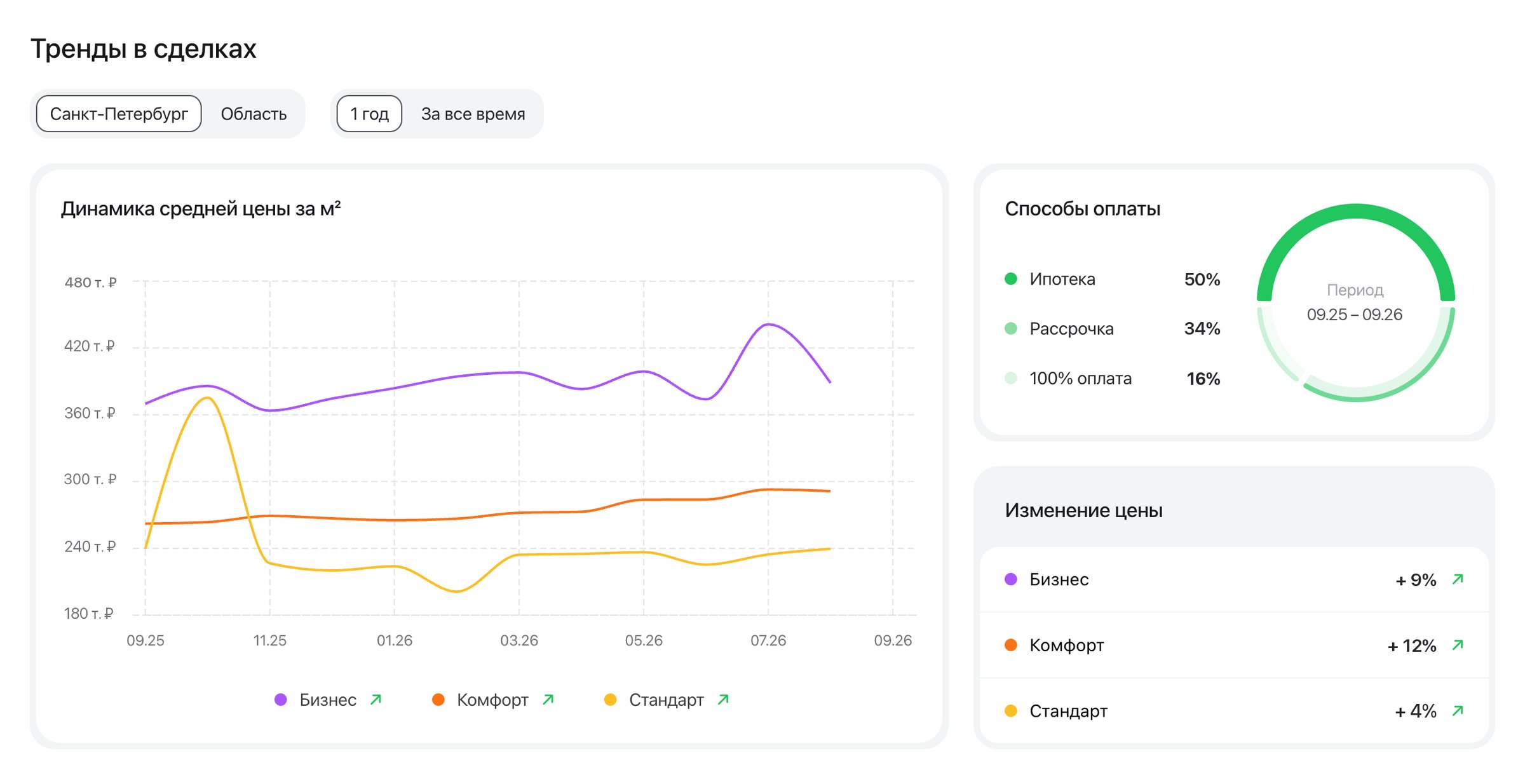The height and width of the screenshot is (784, 1525).
Task: Click the light green dot beside Рассрочка
Action: tap(1011, 328)
